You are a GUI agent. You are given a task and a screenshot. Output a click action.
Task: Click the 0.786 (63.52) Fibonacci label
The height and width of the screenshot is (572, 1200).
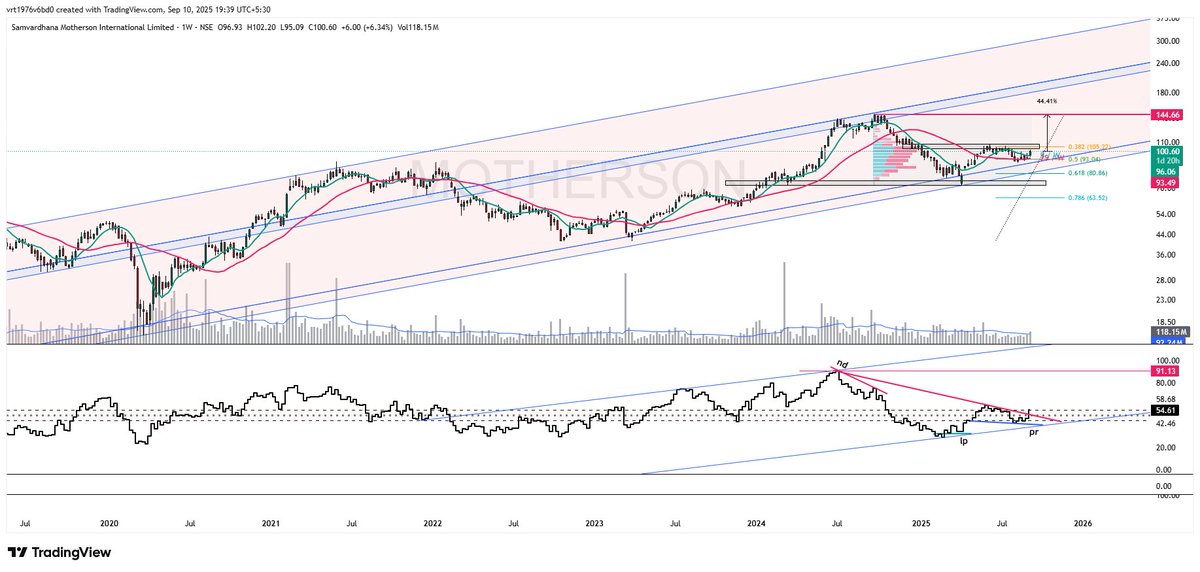1087,198
